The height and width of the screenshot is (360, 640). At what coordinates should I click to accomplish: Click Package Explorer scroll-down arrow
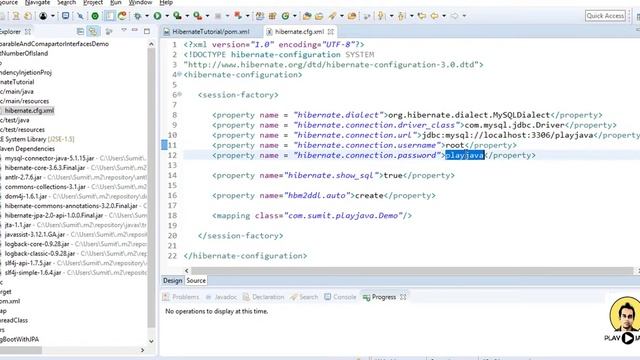click(x=151, y=341)
